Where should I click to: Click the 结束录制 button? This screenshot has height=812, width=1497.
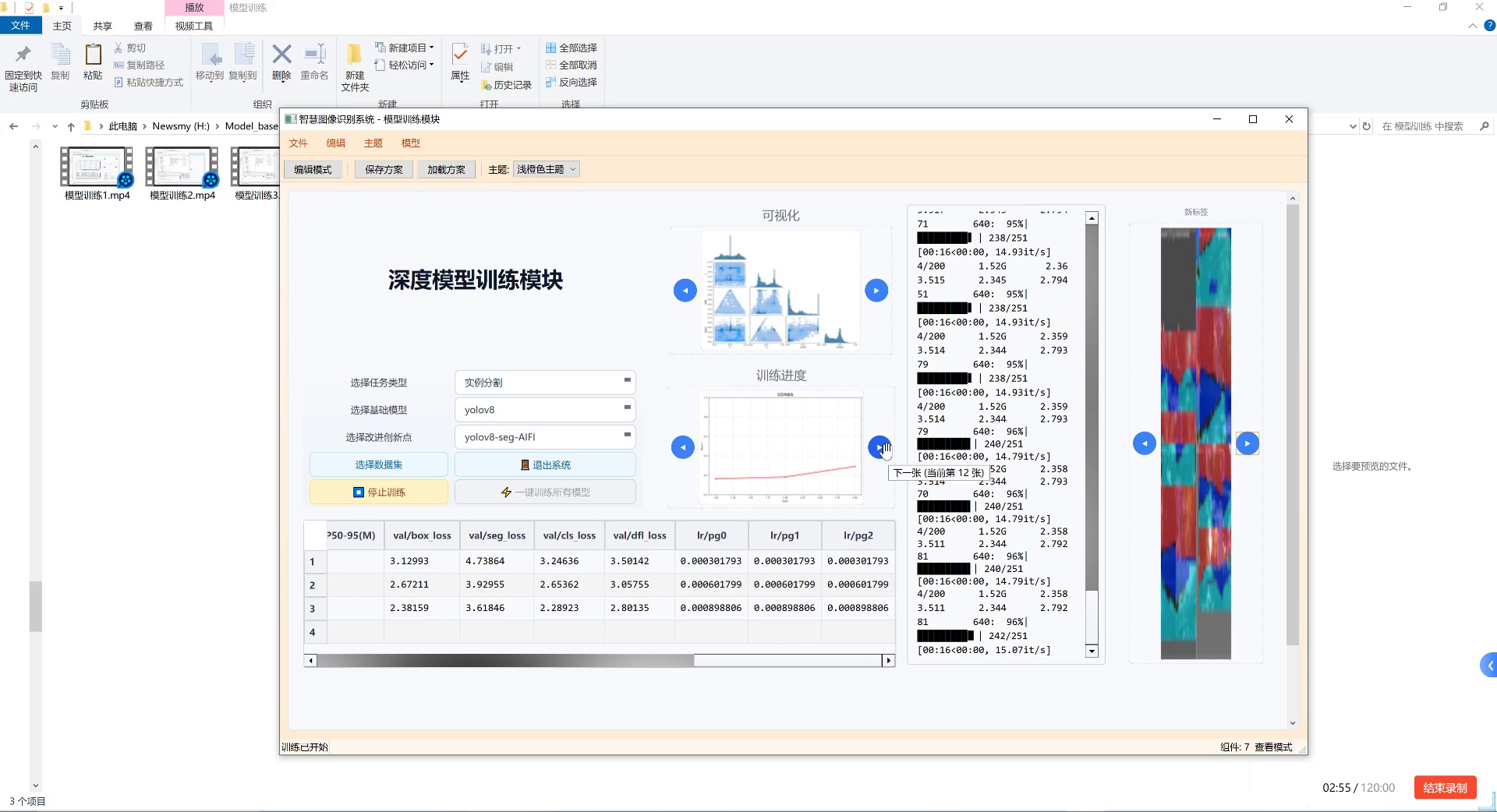pos(1445,788)
